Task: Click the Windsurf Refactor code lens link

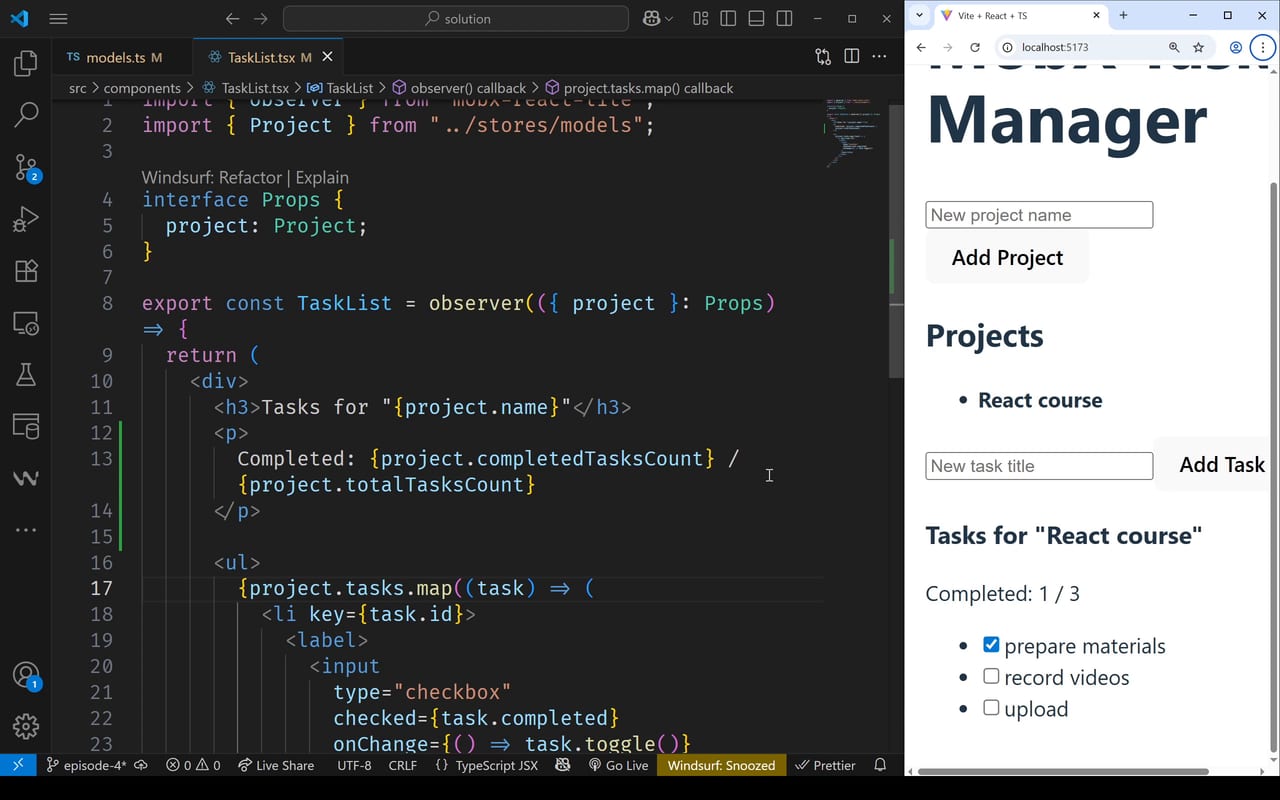Action: (x=212, y=177)
